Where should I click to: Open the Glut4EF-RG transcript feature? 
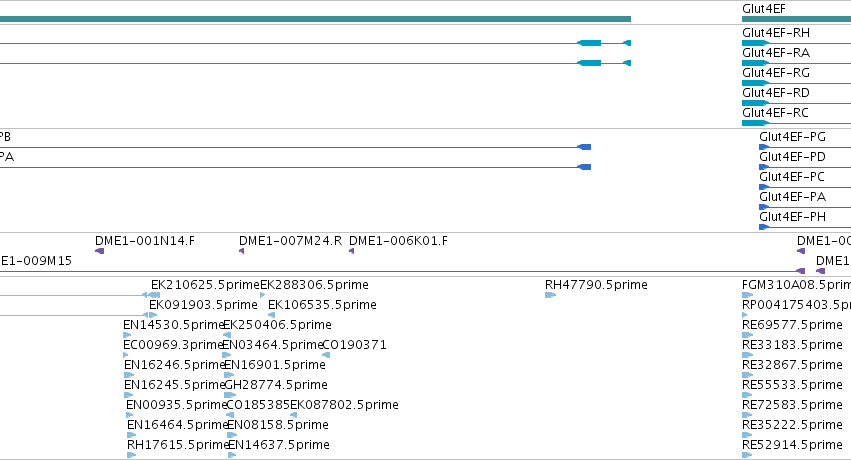(x=776, y=73)
